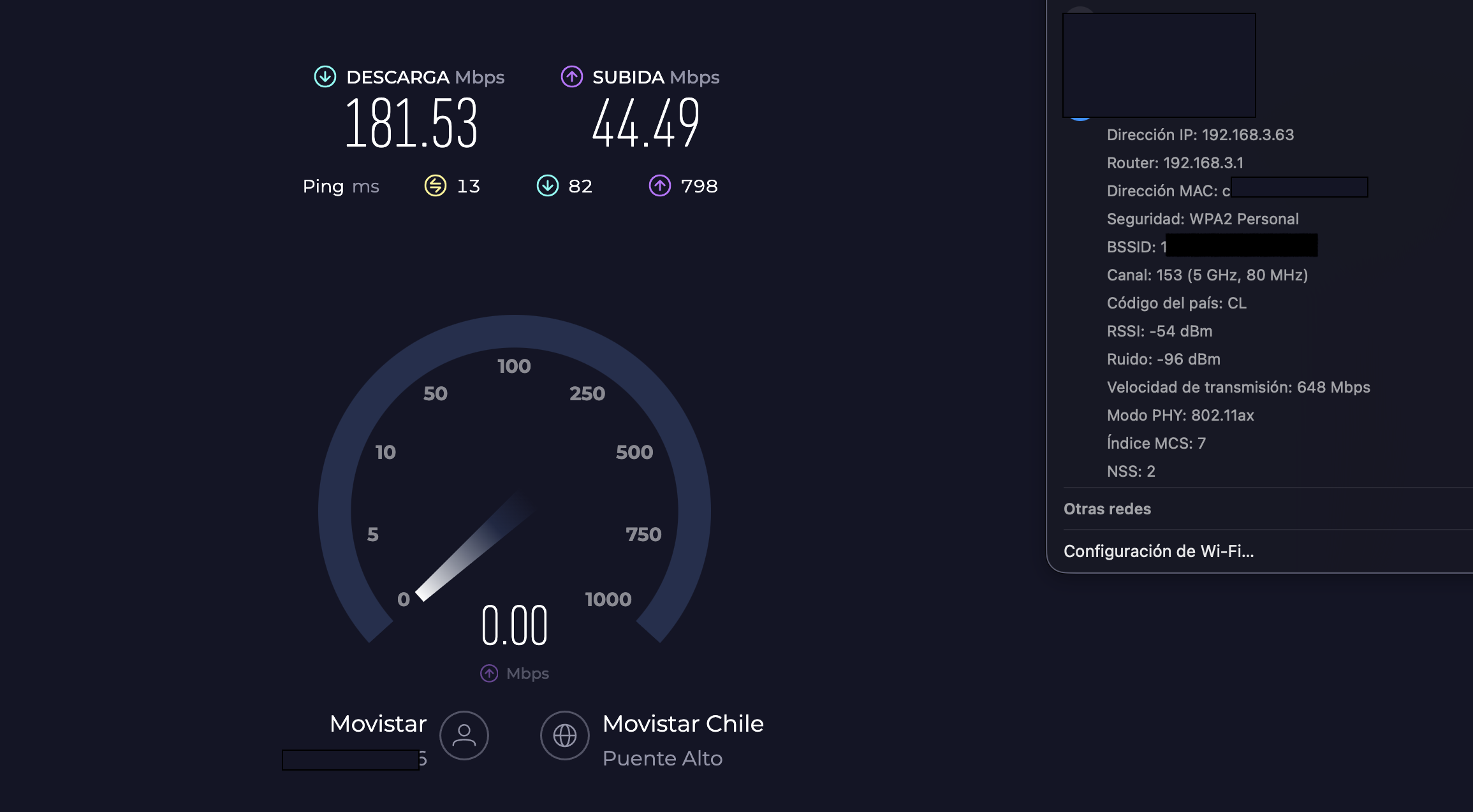1473x812 pixels.
Task: Click the download arrow icon beside DESCARGA
Action: (x=325, y=77)
